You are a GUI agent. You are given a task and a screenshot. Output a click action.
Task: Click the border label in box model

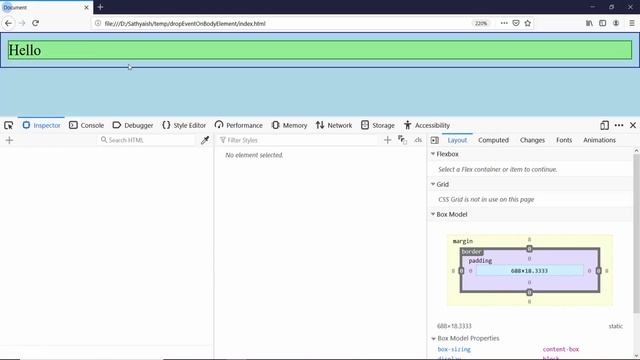472,252
